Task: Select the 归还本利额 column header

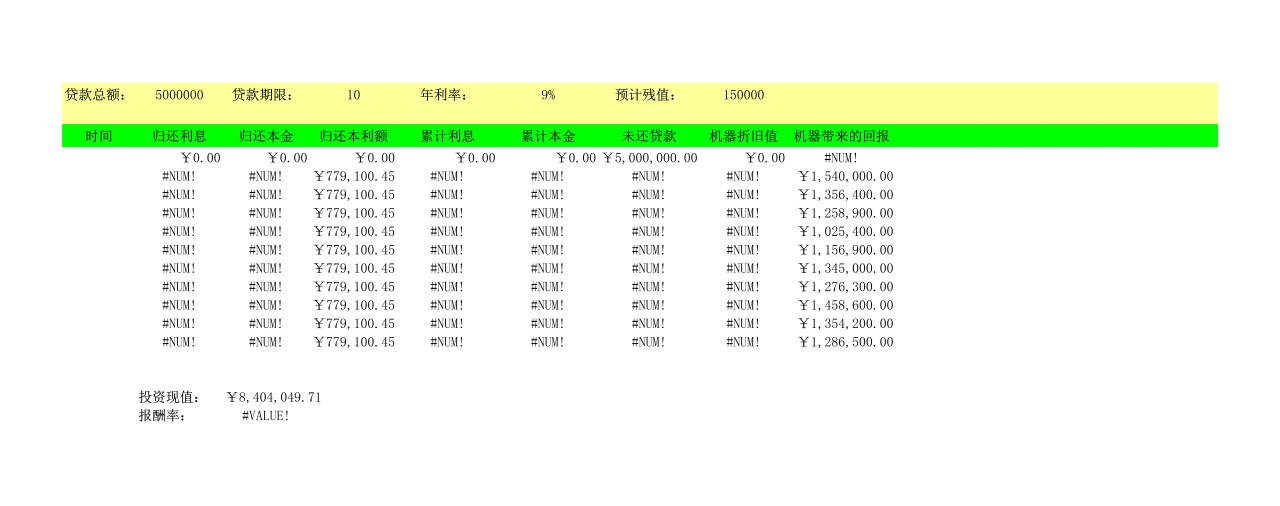Action: tap(354, 136)
